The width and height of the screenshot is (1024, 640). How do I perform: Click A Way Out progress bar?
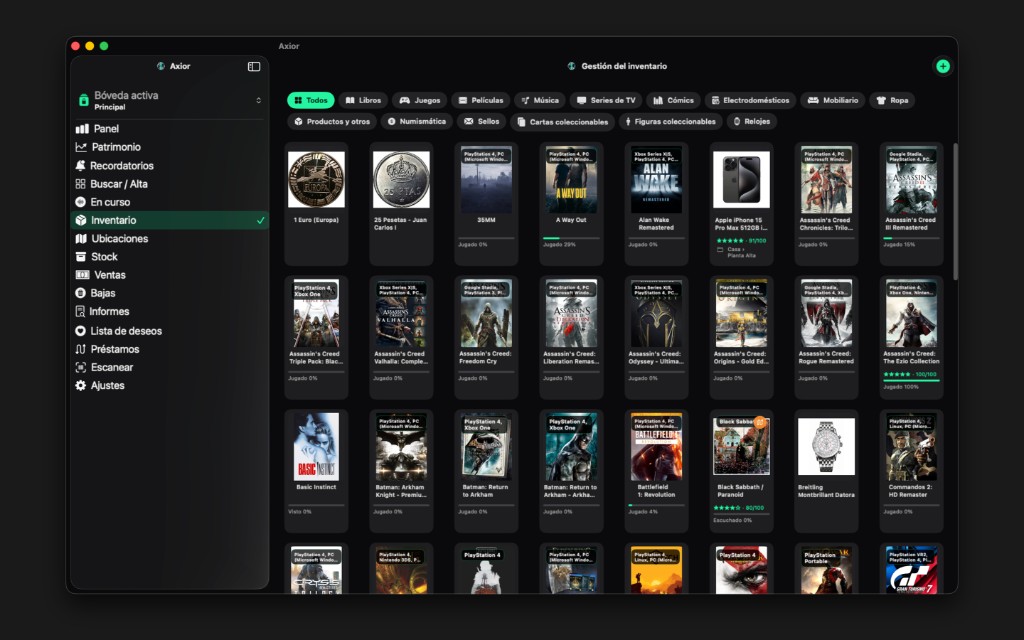(571, 238)
